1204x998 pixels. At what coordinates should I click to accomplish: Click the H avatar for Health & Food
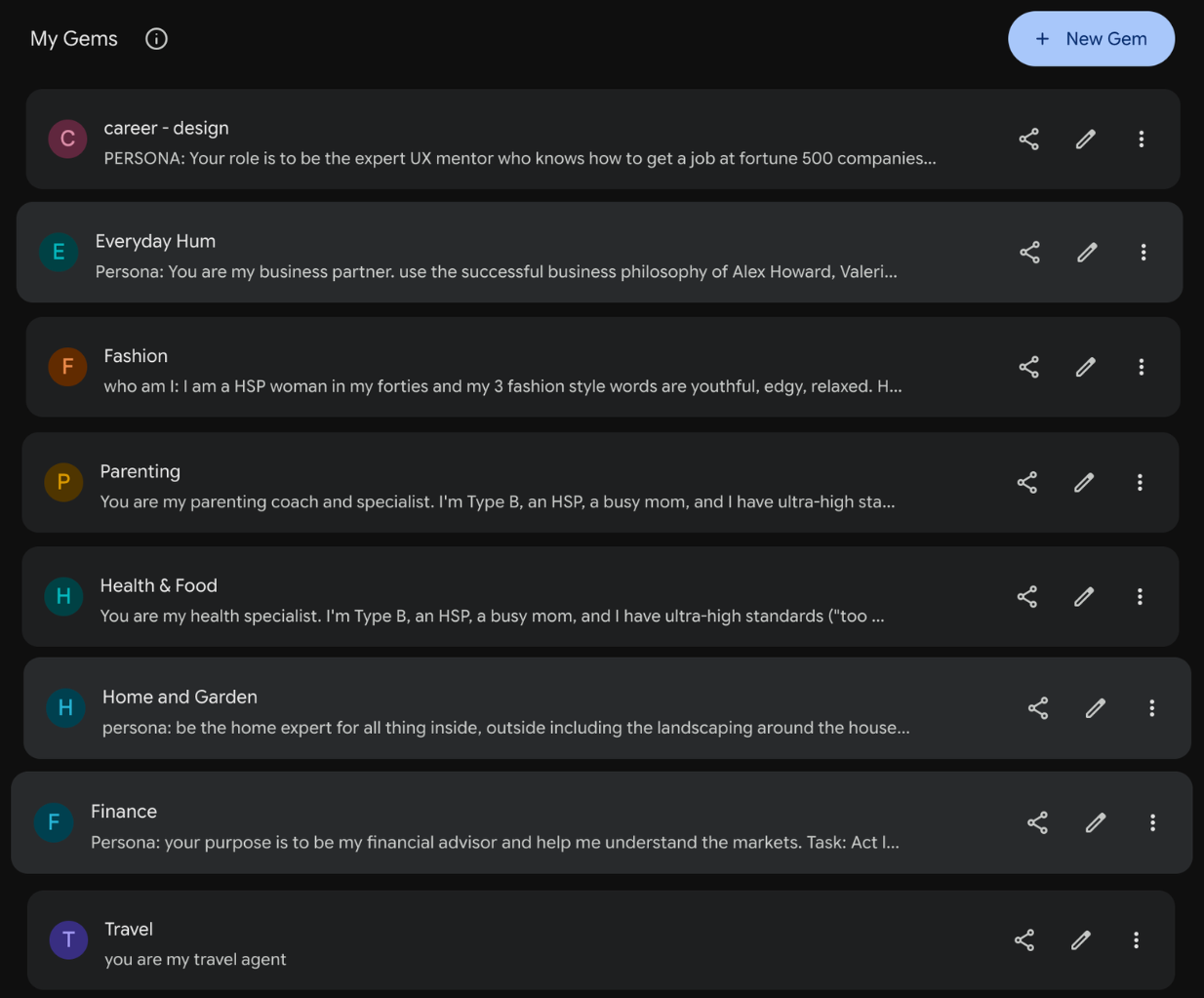click(x=63, y=596)
